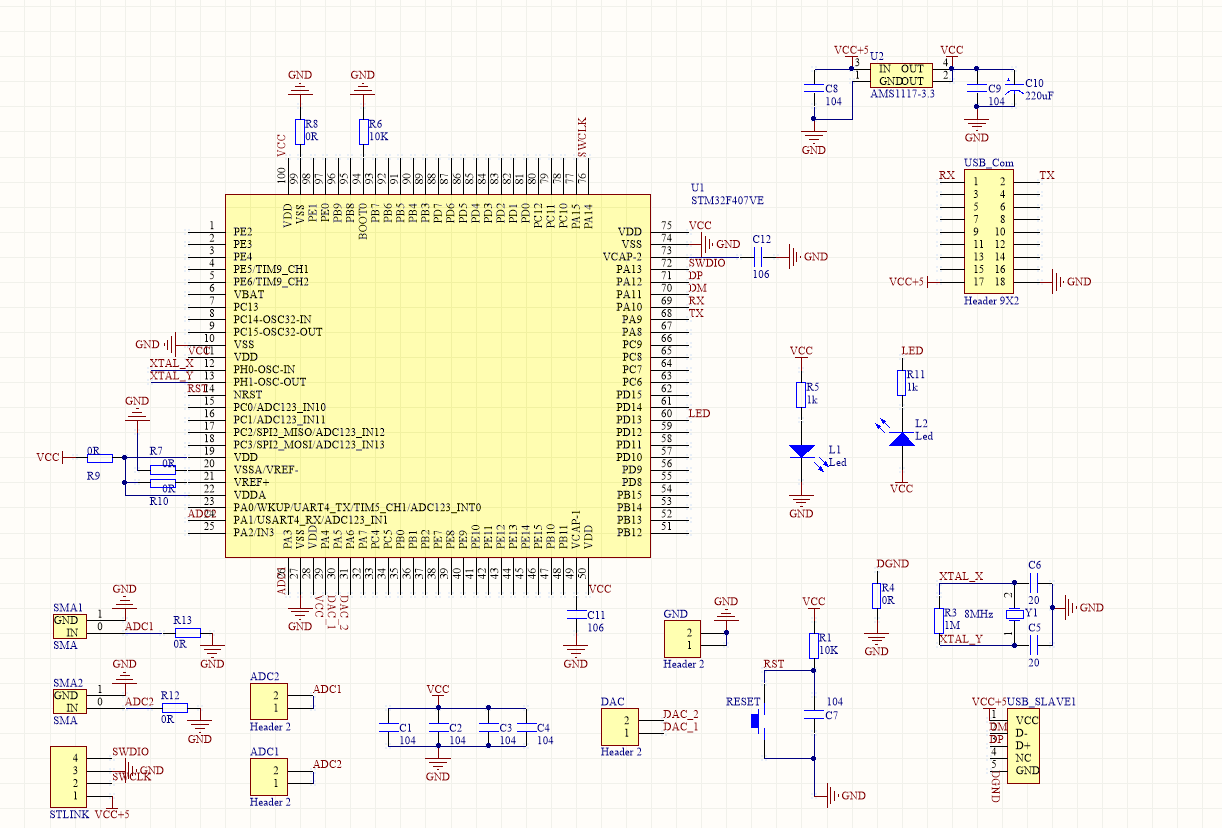The width and height of the screenshot is (1222, 828).
Task: Select the crystal Y1 symbol
Action: pyautogui.click(x=1013, y=613)
